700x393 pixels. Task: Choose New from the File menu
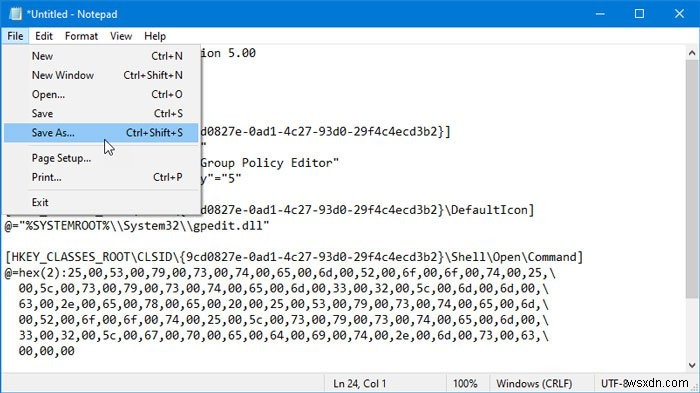pos(101,56)
